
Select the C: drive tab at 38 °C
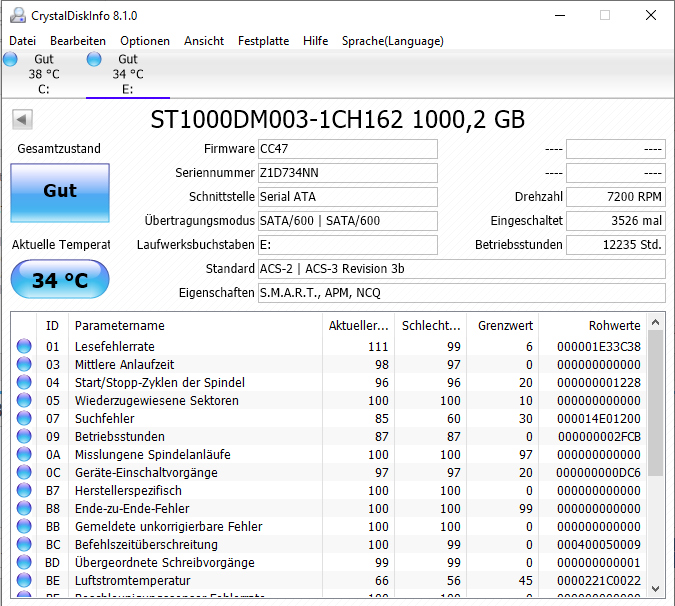(44, 74)
